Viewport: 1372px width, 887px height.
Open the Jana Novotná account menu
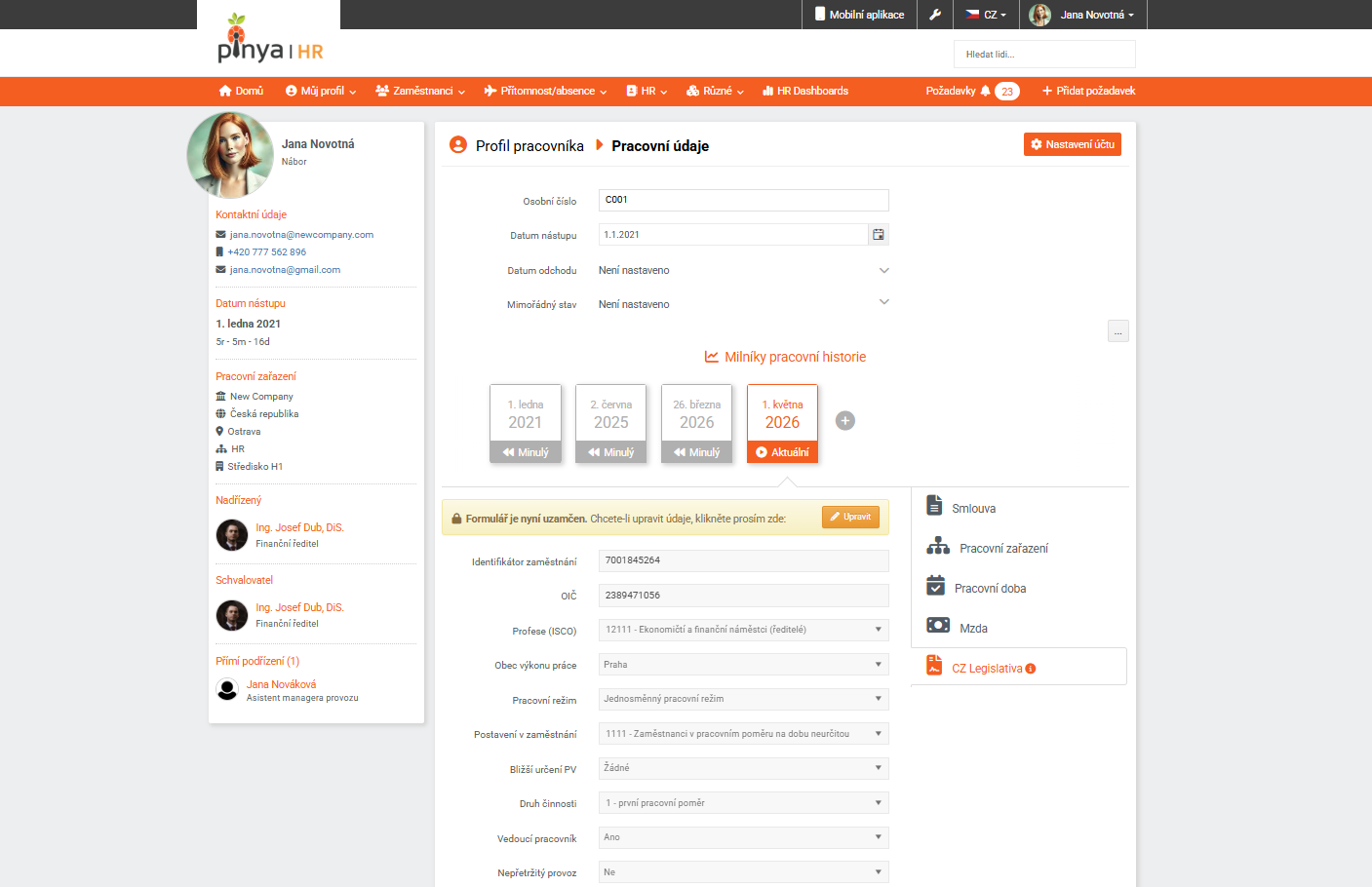1082,15
